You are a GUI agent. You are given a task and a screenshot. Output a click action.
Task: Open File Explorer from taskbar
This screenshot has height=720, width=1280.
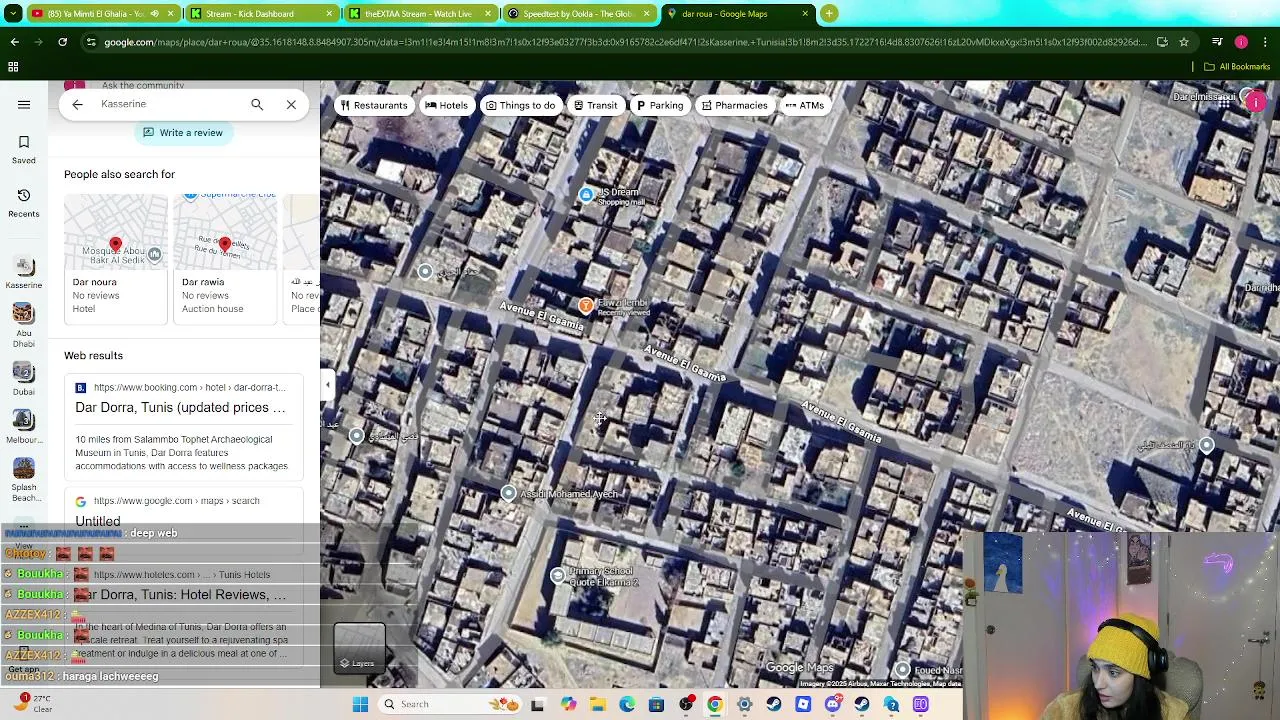point(597,704)
